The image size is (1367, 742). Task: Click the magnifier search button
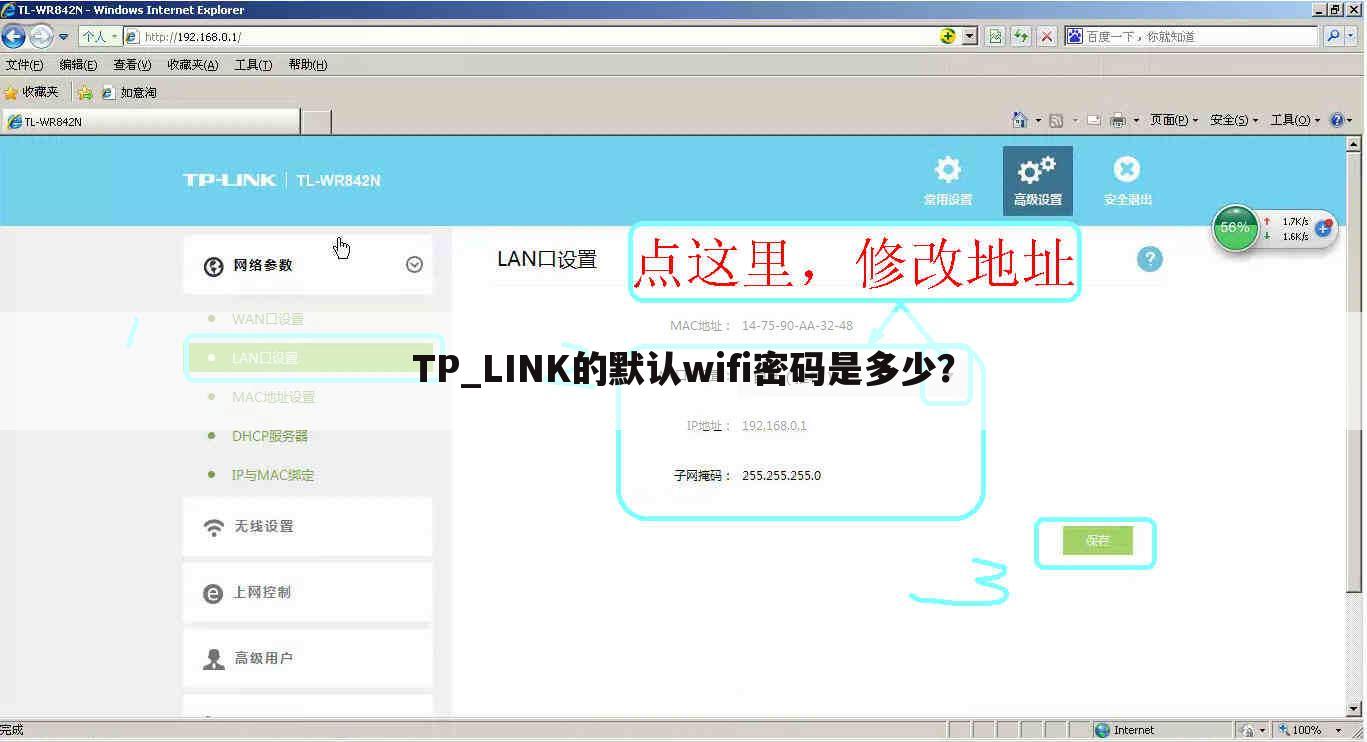click(1332, 37)
